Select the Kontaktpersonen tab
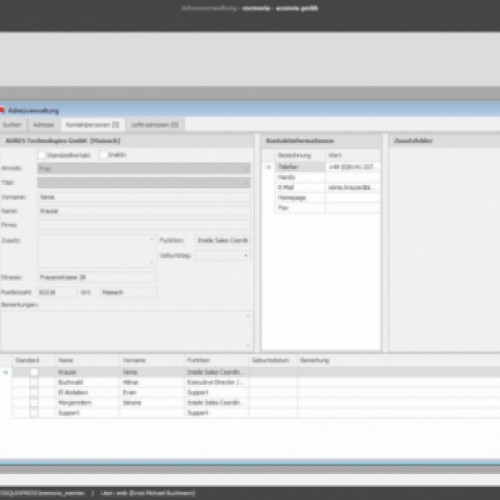The height and width of the screenshot is (500, 500). click(93, 125)
